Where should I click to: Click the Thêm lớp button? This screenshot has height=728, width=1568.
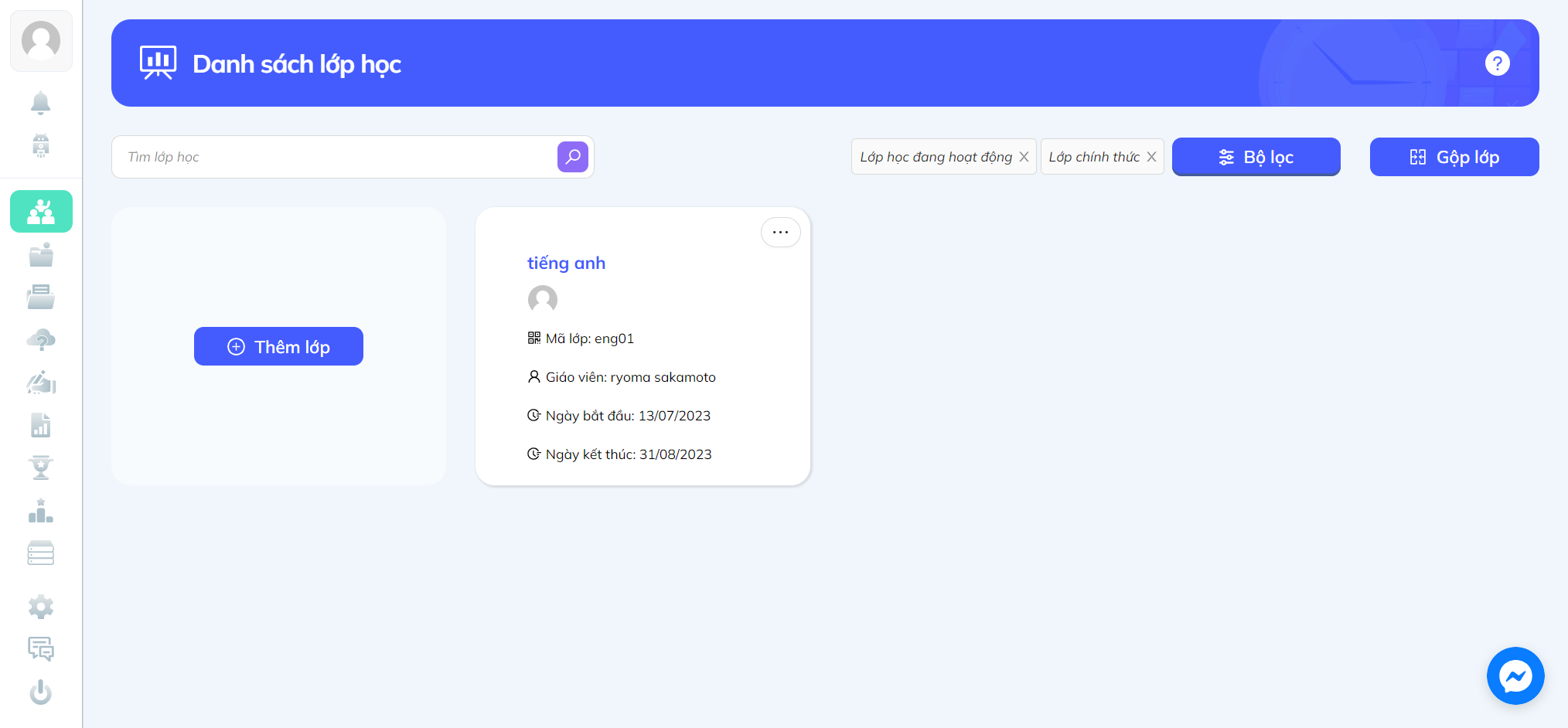(x=278, y=346)
